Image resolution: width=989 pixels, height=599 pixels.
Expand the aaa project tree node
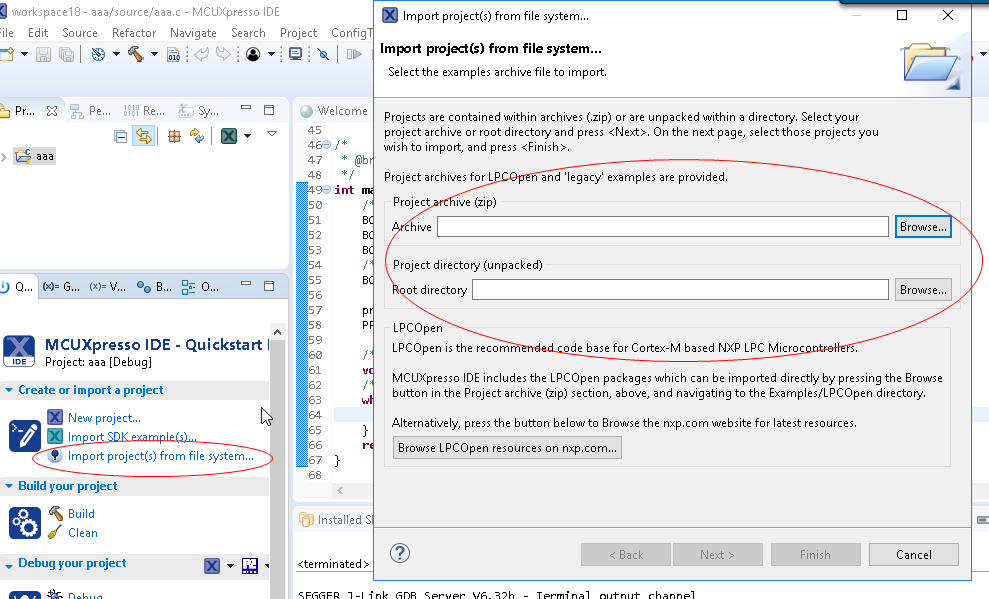coord(4,157)
